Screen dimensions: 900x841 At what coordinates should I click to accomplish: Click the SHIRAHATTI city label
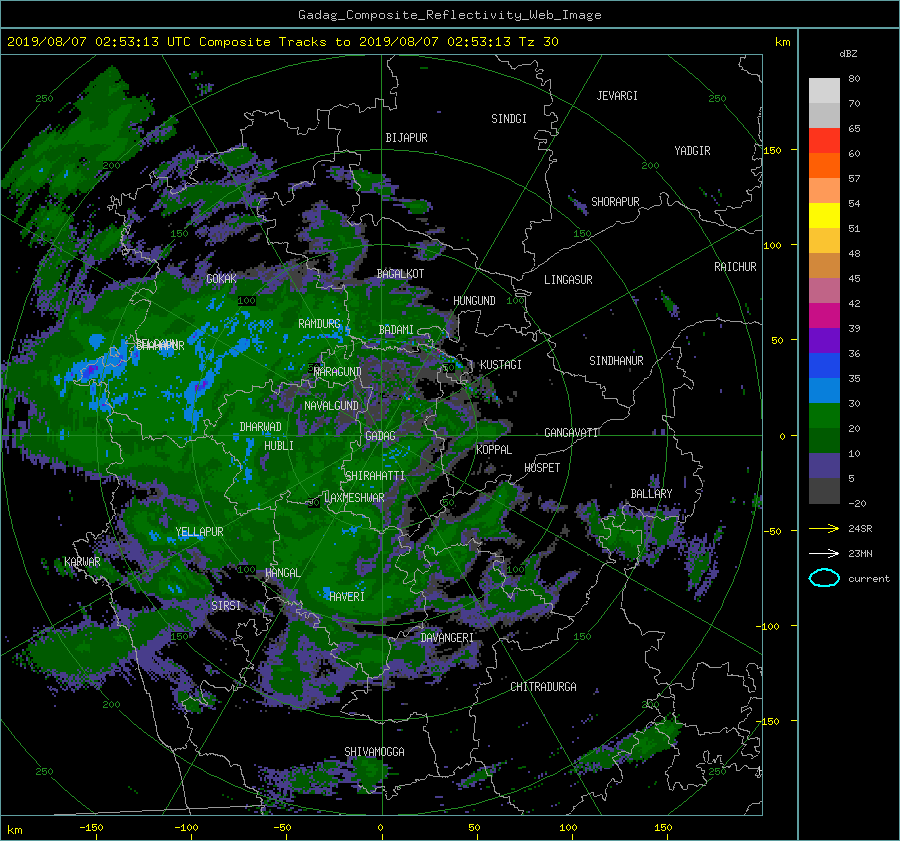click(x=375, y=476)
